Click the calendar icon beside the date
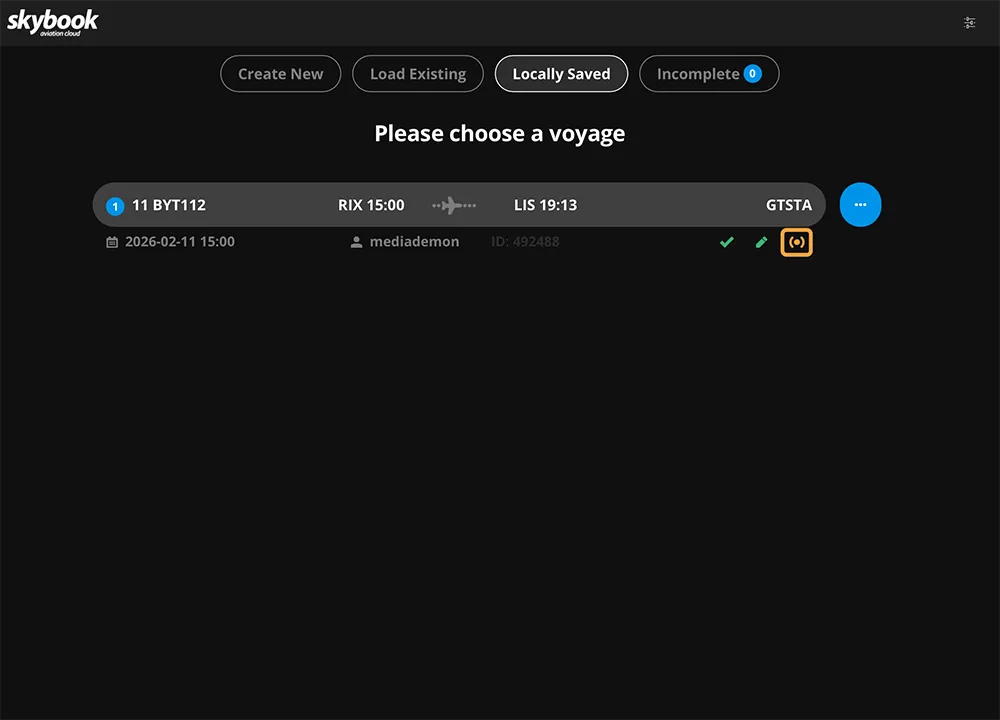The width and height of the screenshot is (1000, 720). pos(112,242)
